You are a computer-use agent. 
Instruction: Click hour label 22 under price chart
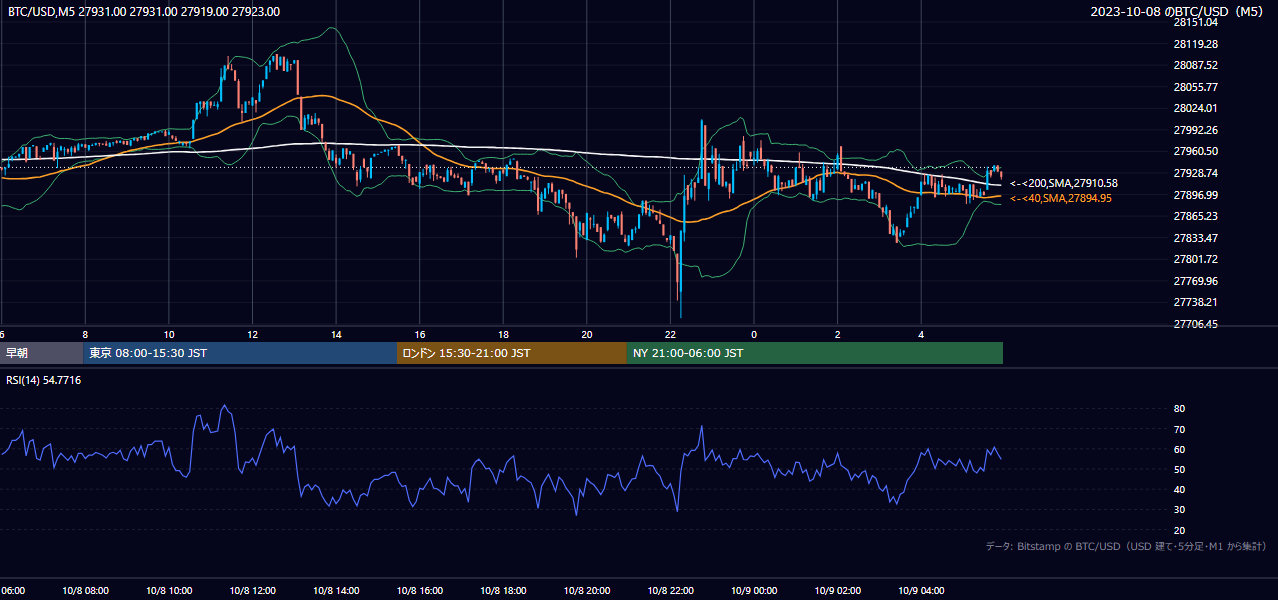coord(670,334)
